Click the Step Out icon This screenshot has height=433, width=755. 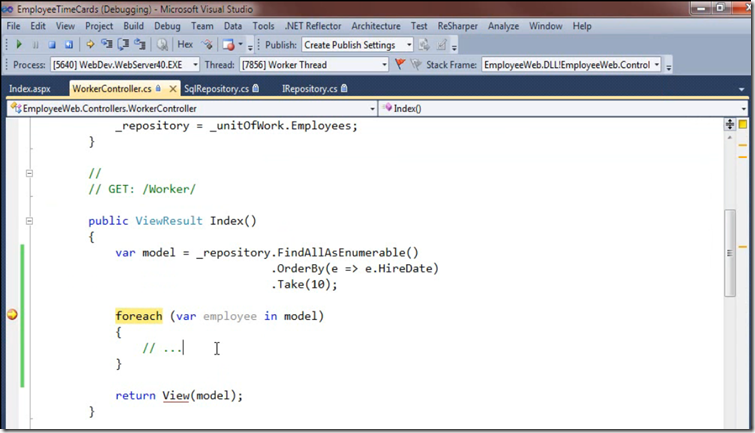point(140,45)
